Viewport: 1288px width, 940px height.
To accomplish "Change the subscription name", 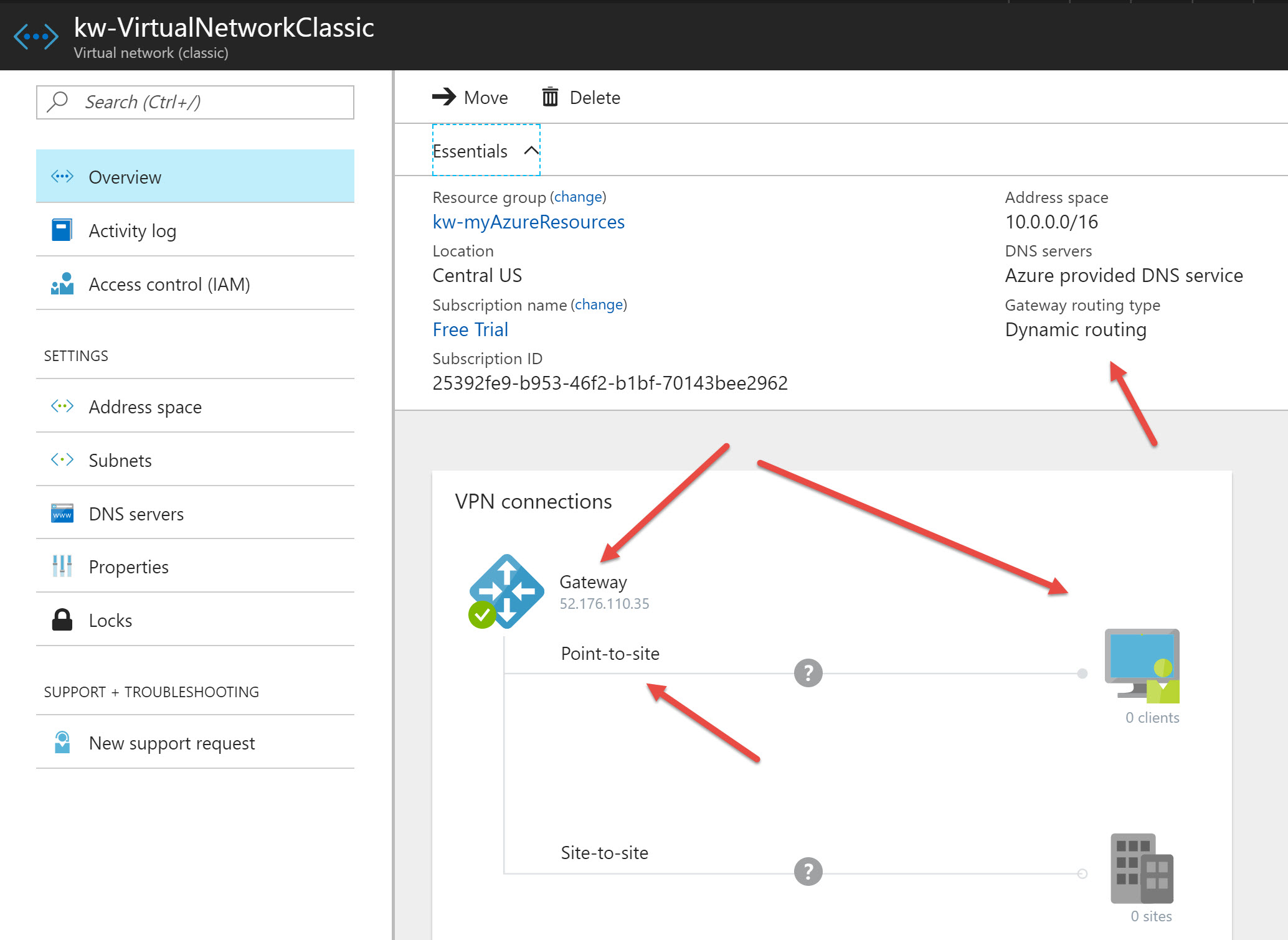I will [599, 304].
